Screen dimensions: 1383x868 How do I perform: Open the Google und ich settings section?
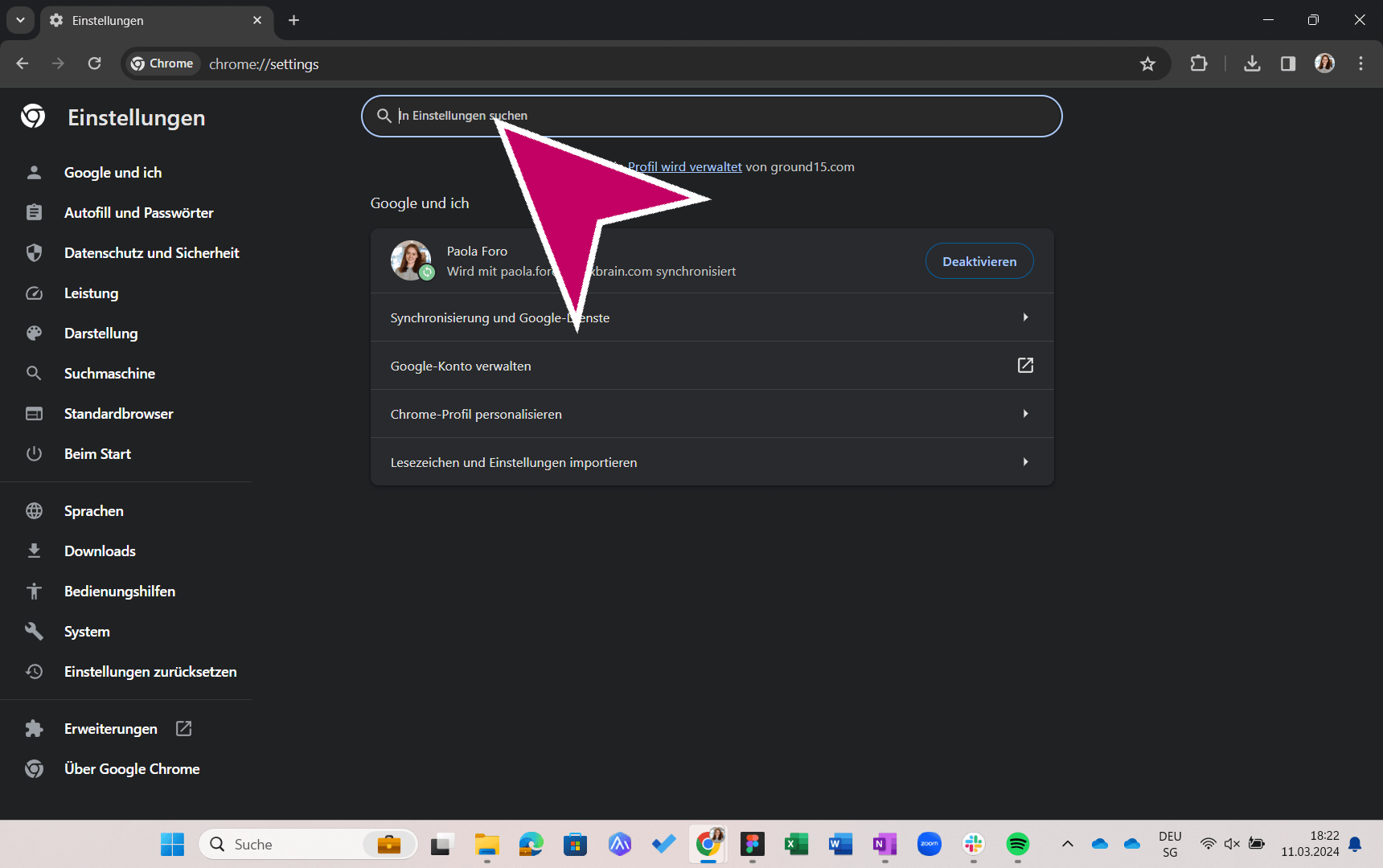113,173
